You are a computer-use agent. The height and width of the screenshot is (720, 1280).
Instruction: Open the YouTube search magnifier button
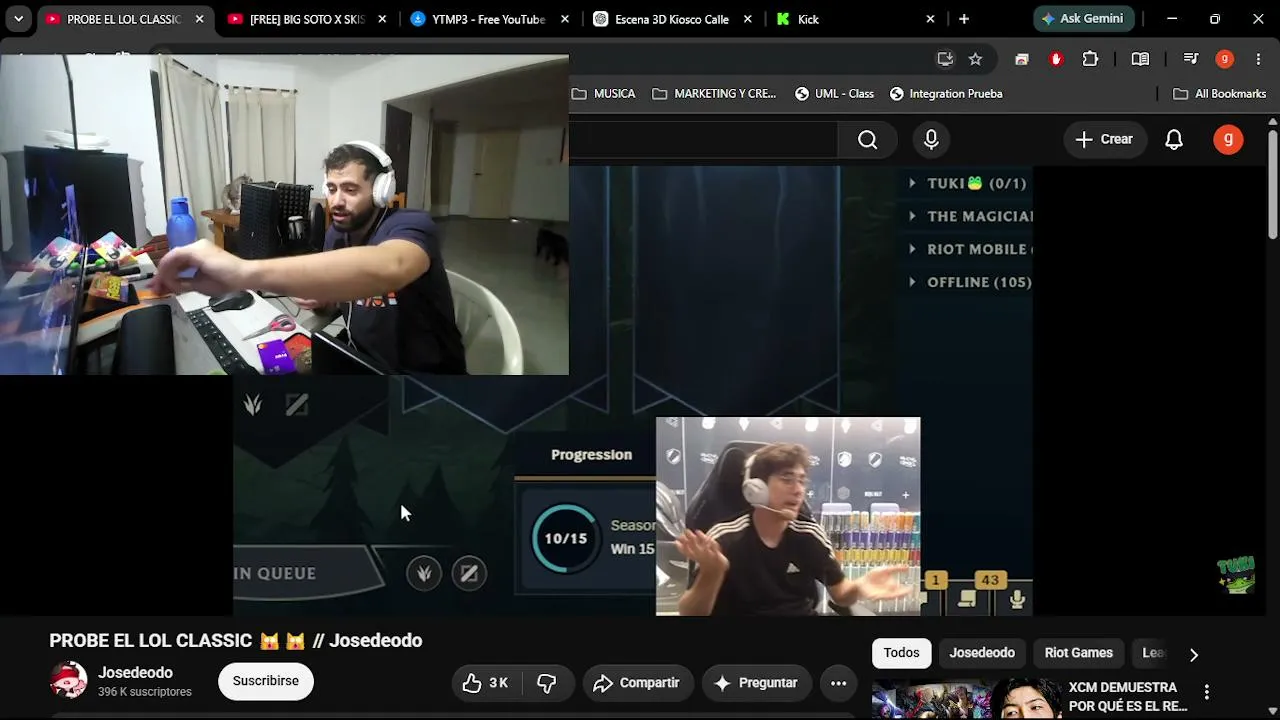[x=867, y=140]
